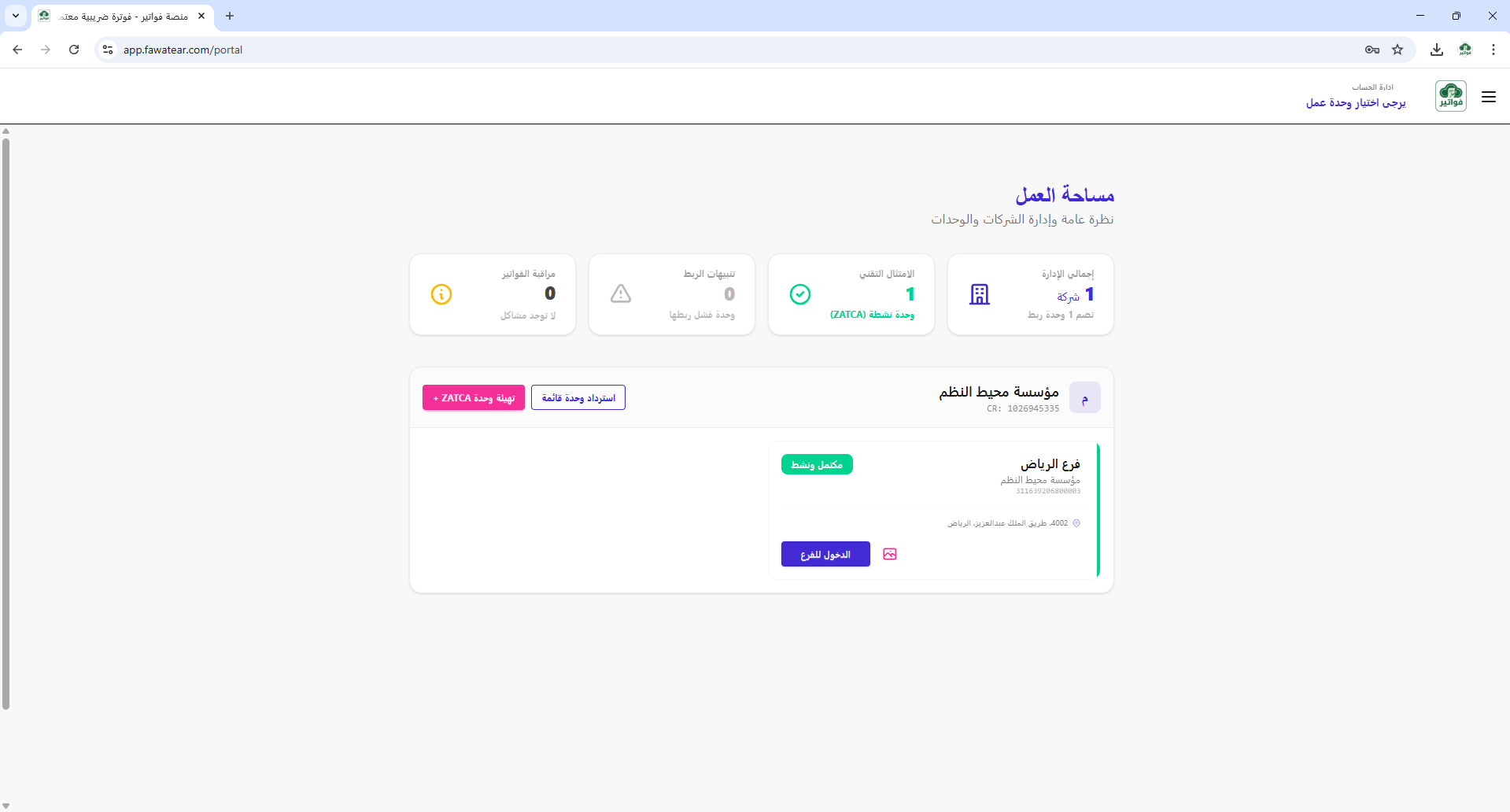Click the branch address طريق الملك عبدالعزيز text
Screen dimensions: 1510x812
[1008, 523]
